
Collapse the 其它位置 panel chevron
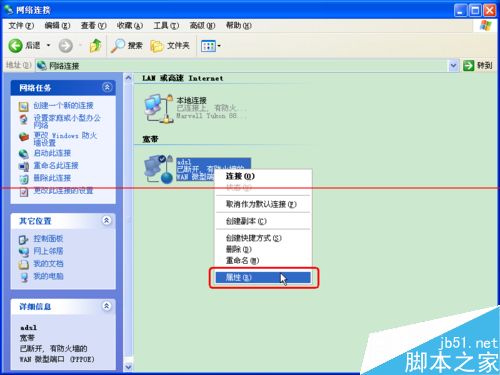[107, 220]
